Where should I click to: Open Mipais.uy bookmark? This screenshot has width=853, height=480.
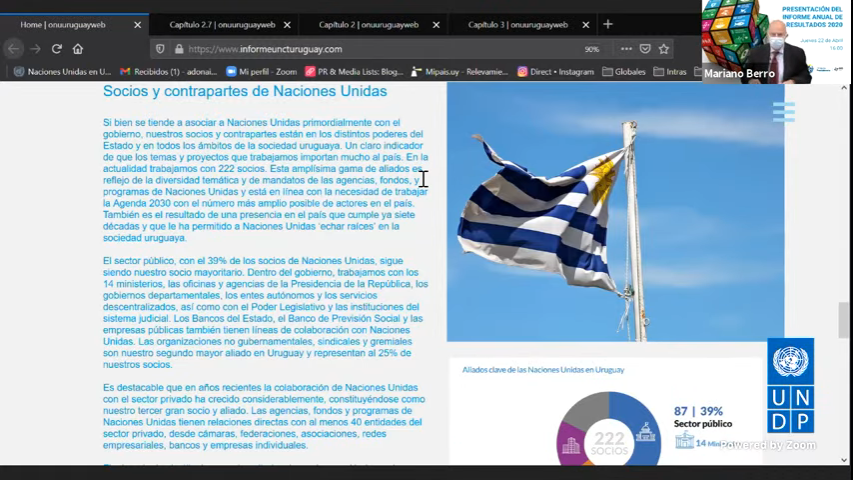coord(460,72)
